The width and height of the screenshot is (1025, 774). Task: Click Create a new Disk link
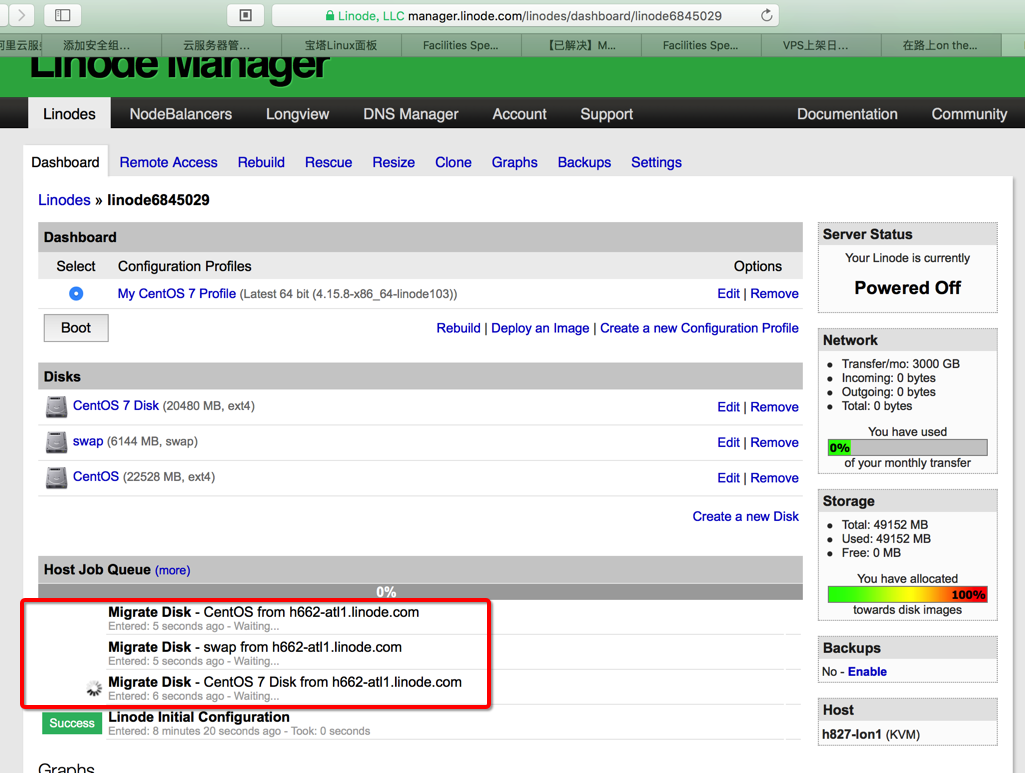(x=745, y=516)
